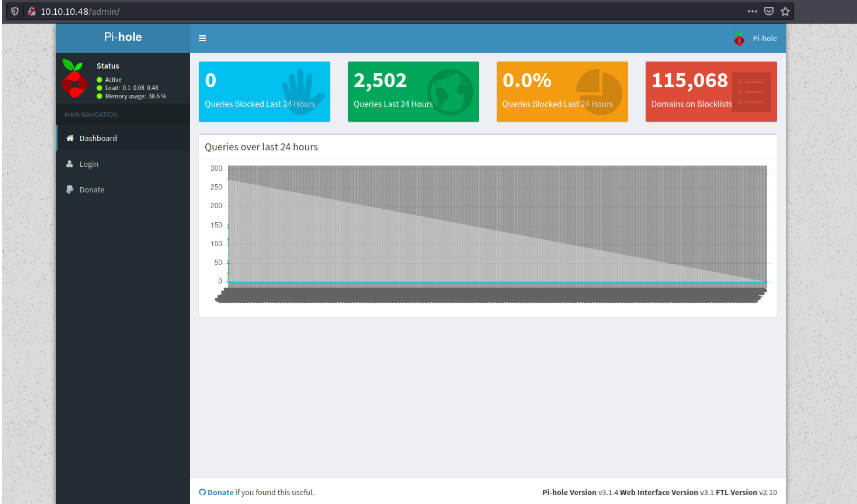Click the 0.0% Queries Blocked orange card
This screenshot has width=857, height=504.
pyautogui.click(x=562, y=91)
